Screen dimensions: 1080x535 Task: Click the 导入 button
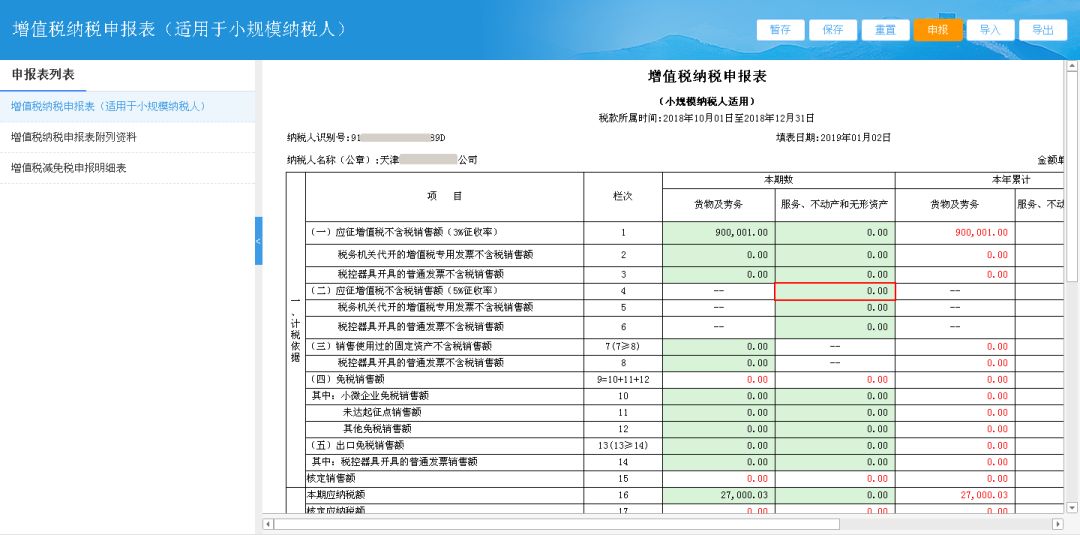990,30
